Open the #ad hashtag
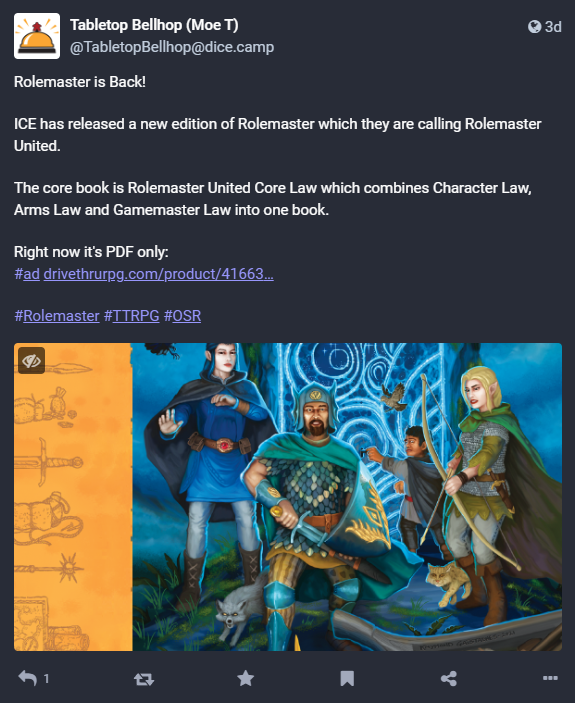Viewport: 575px width, 703px height. [x=27, y=274]
